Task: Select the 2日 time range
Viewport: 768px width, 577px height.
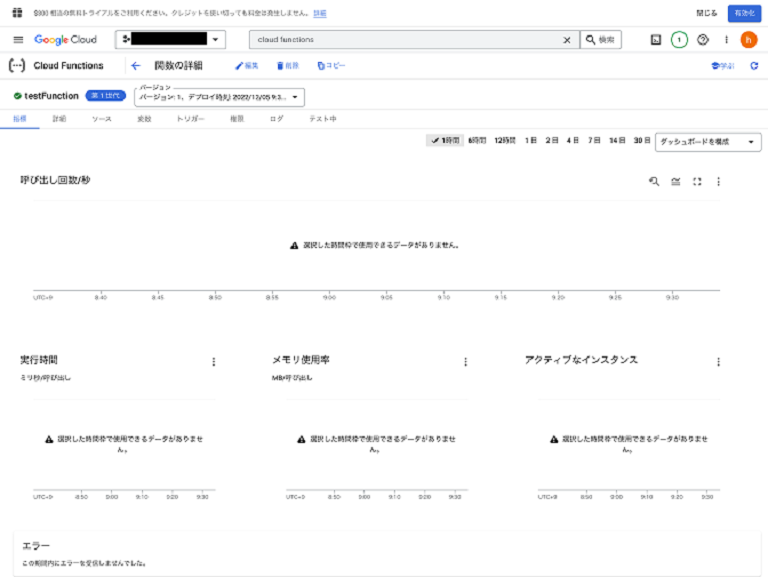Action: tap(552, 141)
